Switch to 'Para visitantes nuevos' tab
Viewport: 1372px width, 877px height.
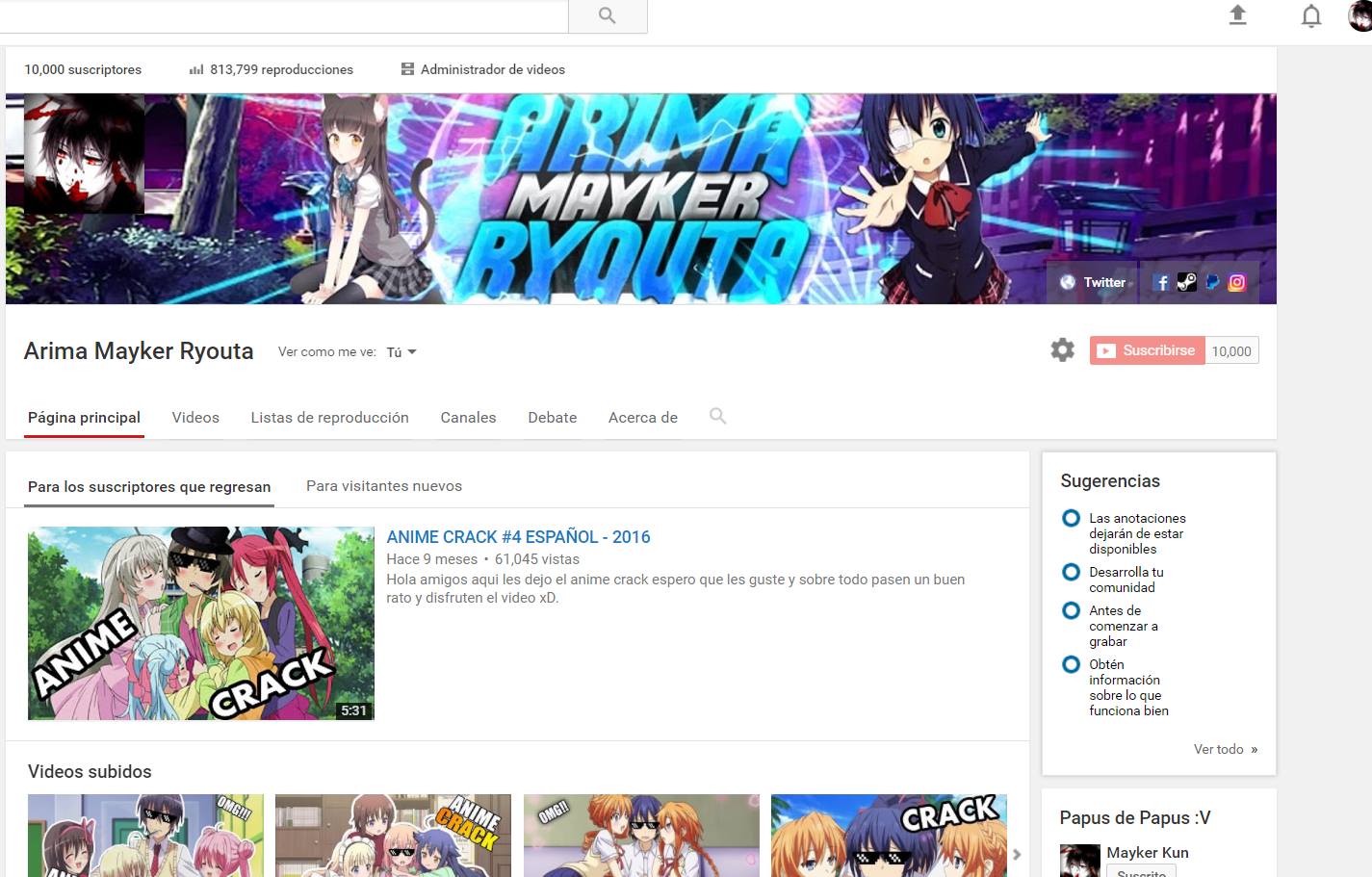pos(384,486)
